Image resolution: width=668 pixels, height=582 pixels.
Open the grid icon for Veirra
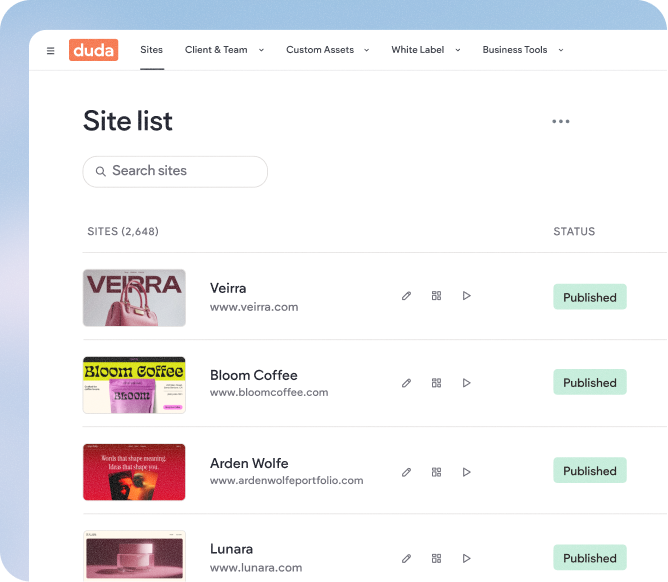[436, 296]
